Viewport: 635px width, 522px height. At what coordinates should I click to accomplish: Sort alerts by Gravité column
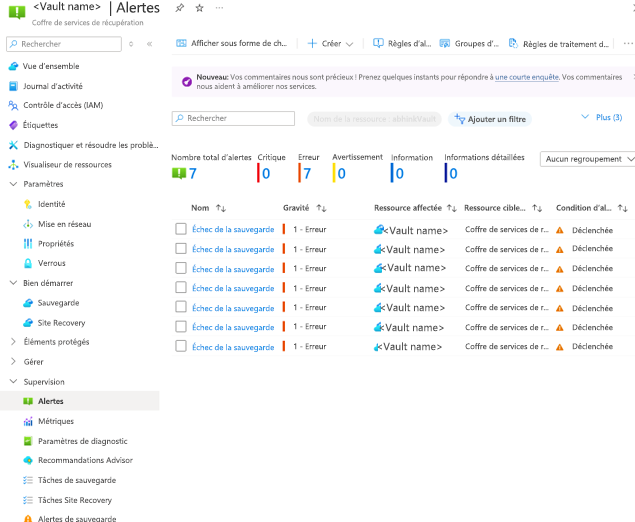[x=305, y=208]
